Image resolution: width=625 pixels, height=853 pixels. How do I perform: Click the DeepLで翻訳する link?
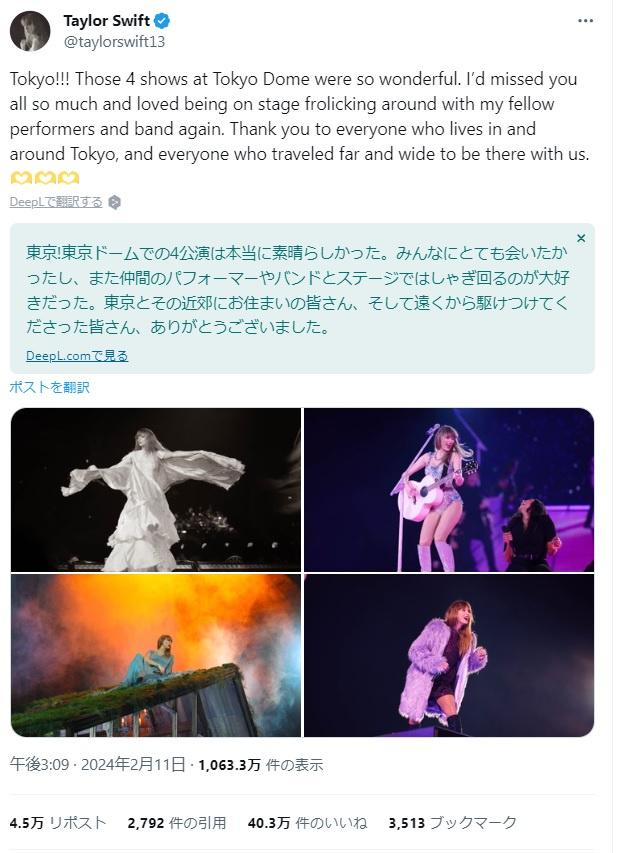pos(56,202)
